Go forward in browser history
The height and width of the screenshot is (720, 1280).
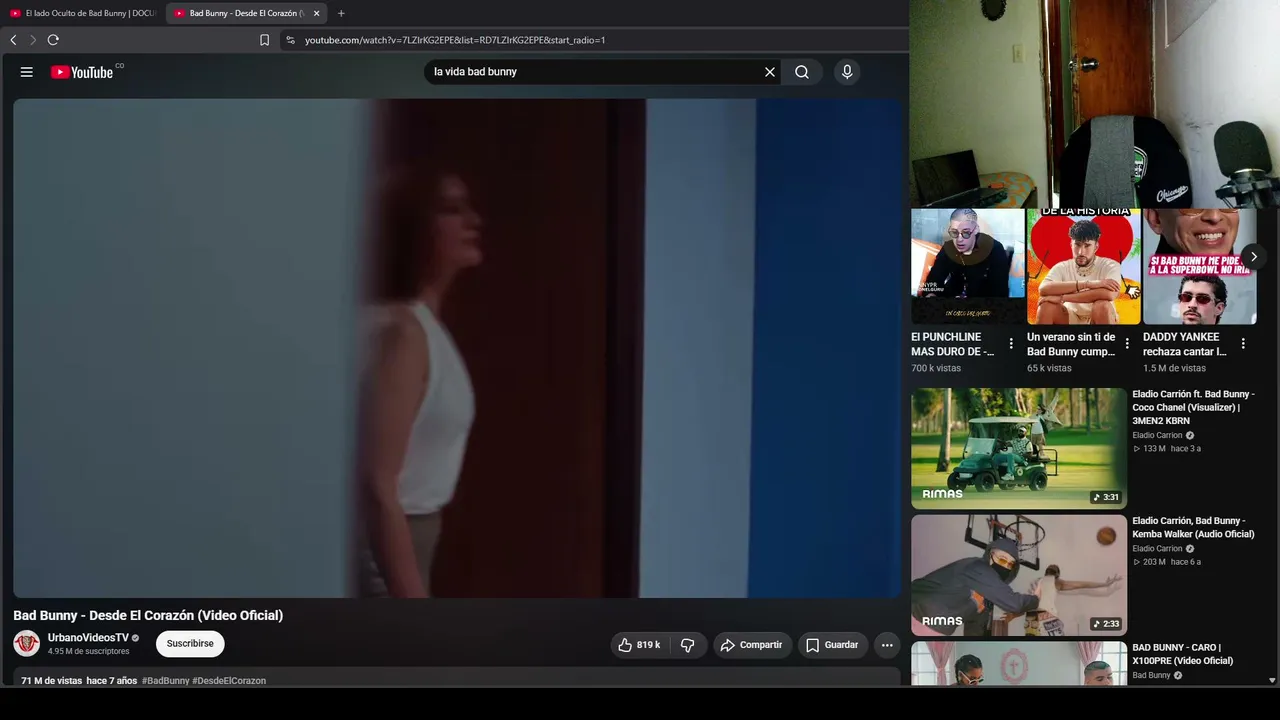coord(33,40)
